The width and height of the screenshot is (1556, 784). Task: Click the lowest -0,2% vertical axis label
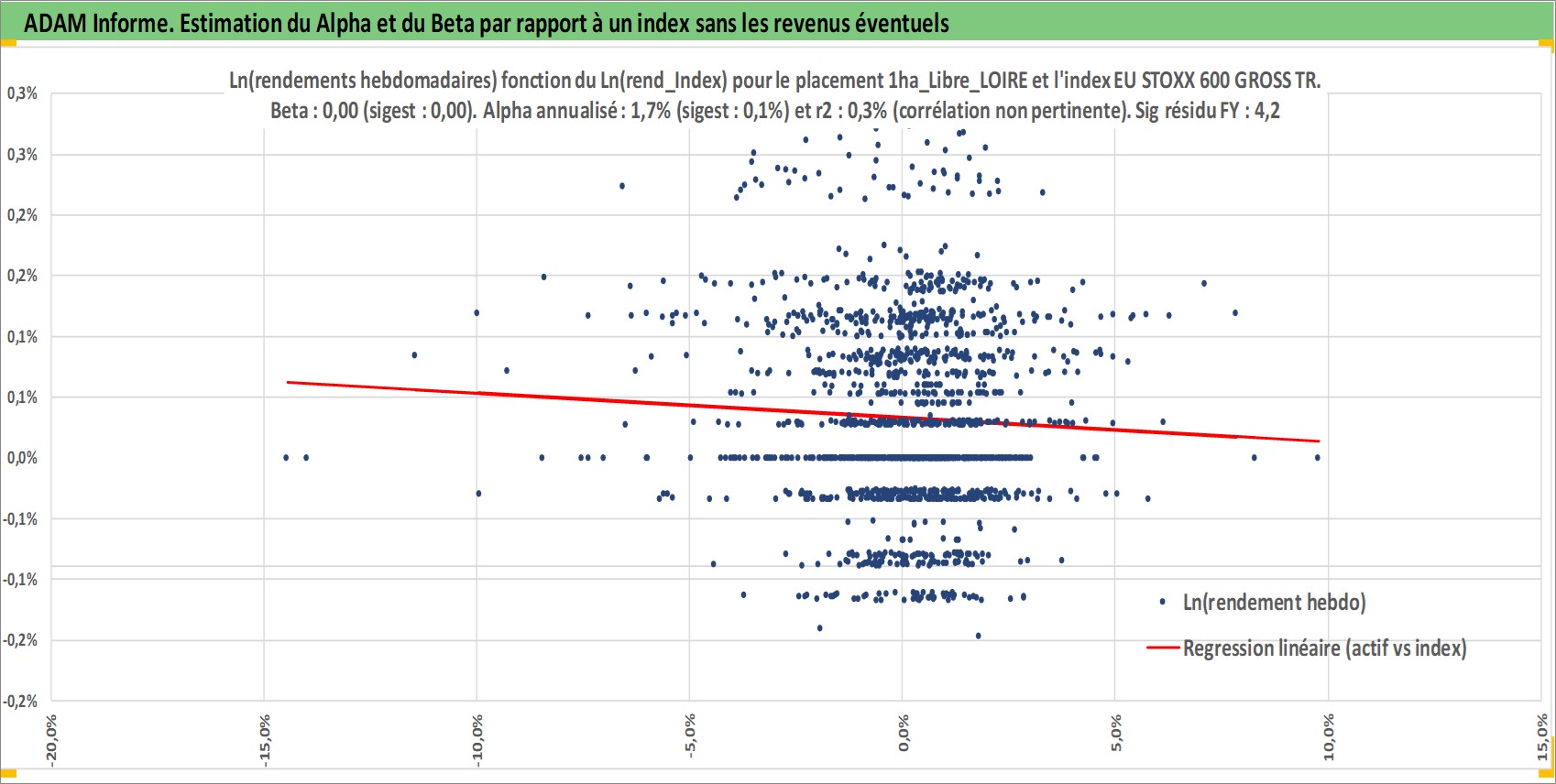point(20,701)
